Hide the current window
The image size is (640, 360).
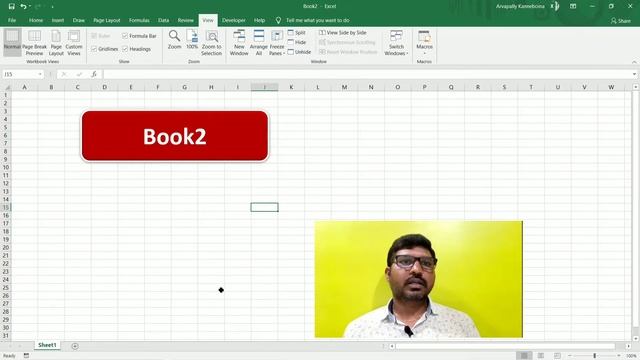point(297,42)
